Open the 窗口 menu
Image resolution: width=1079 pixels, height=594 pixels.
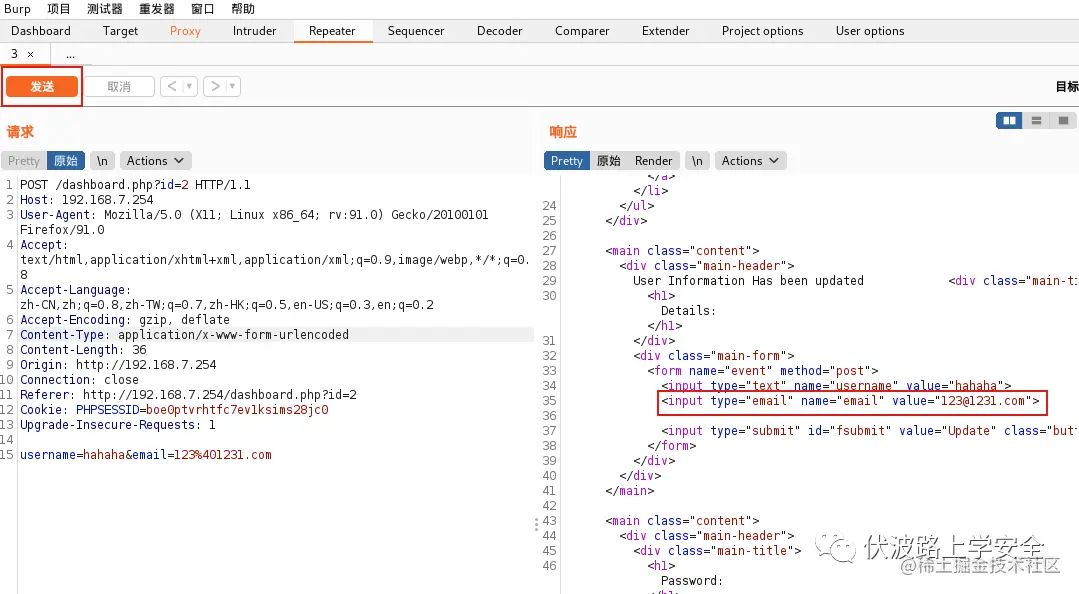click(202, 9)
